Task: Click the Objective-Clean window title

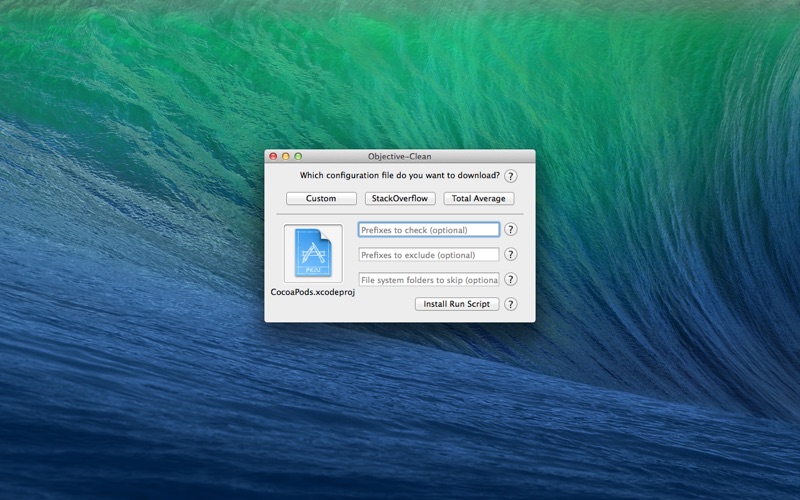Action: tap(399, 157)
